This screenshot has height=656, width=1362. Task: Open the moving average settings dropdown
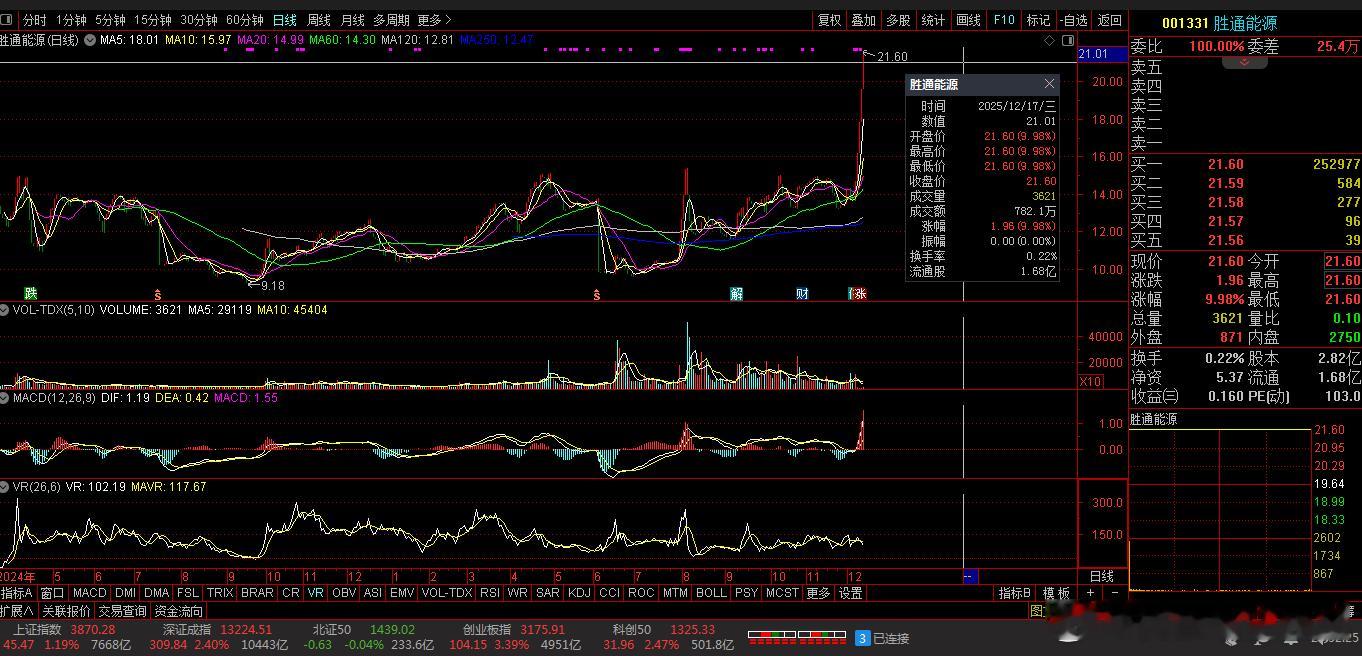pyautogui.click(x=90, y=40)
